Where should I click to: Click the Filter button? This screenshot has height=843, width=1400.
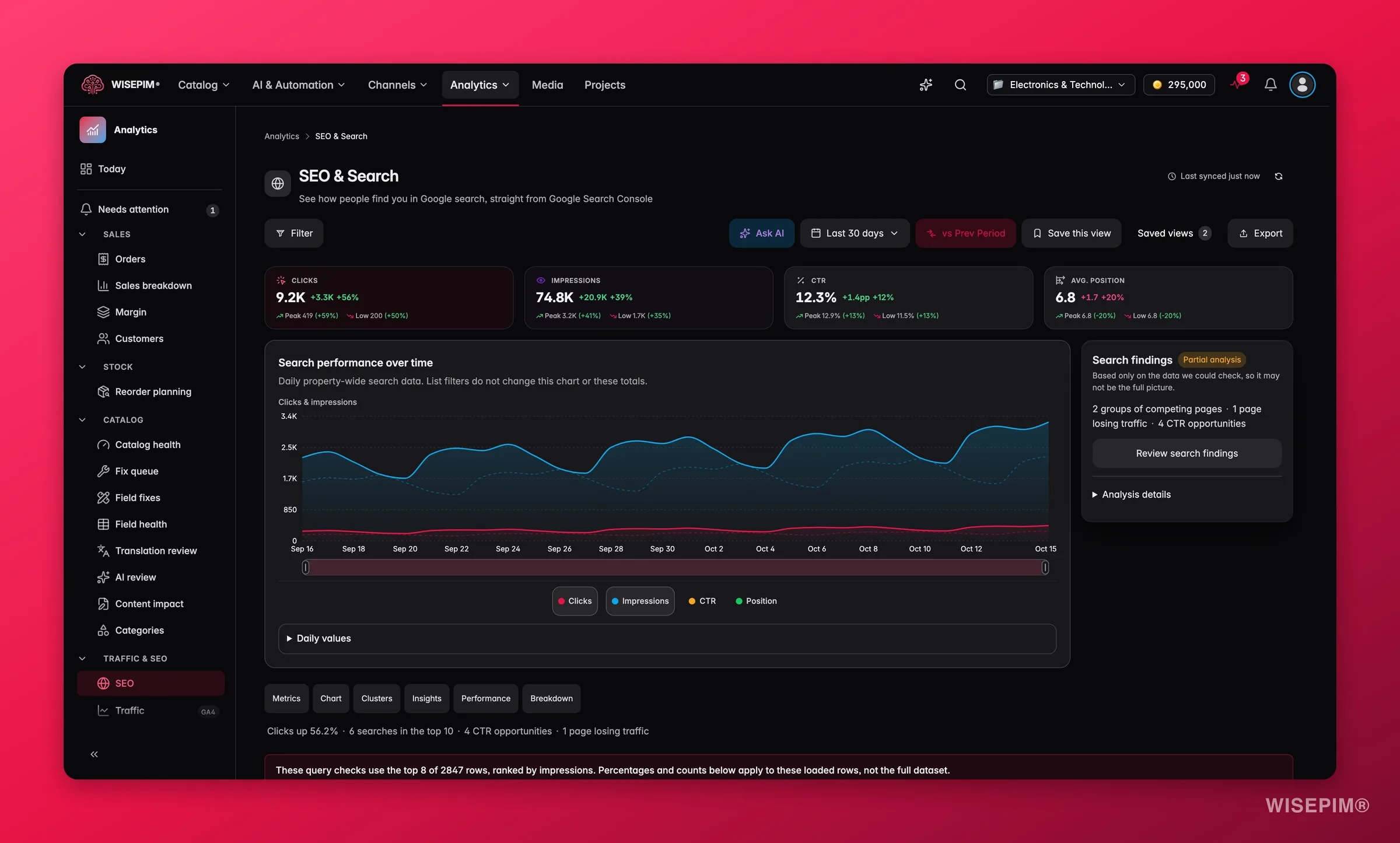[x=294, y=233]
